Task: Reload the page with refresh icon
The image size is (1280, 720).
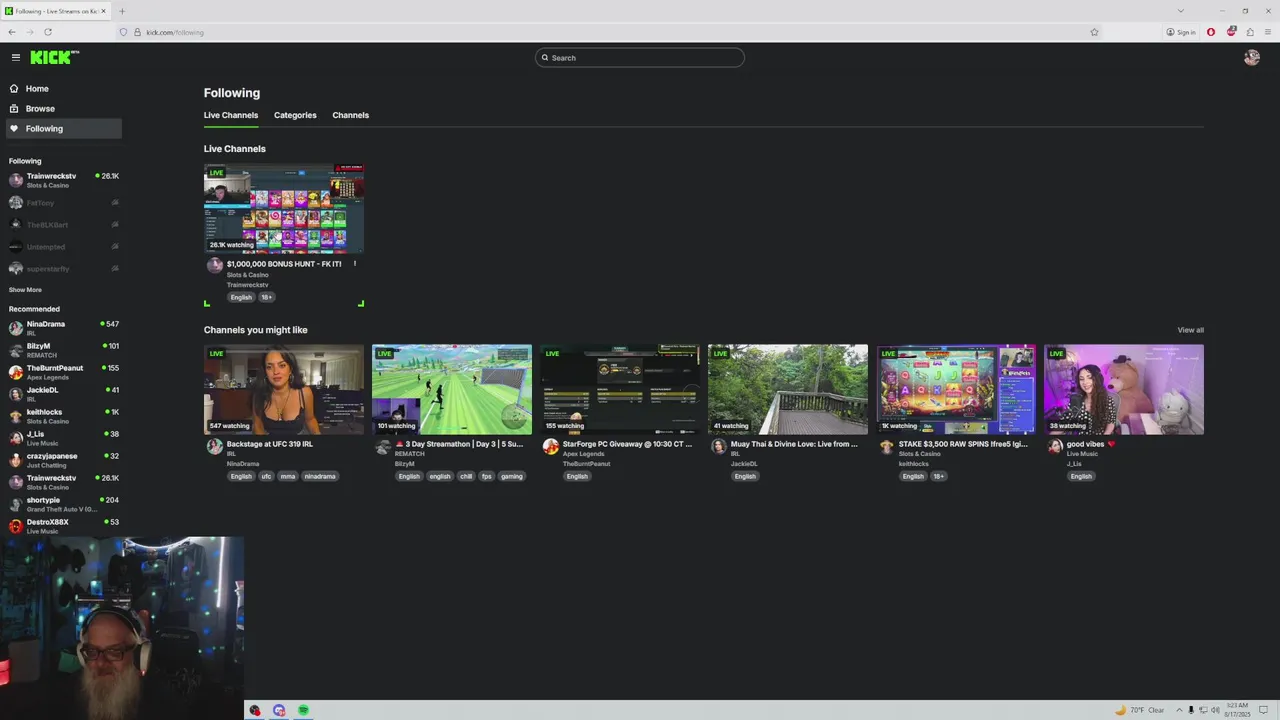Action: tap(47, 32)
